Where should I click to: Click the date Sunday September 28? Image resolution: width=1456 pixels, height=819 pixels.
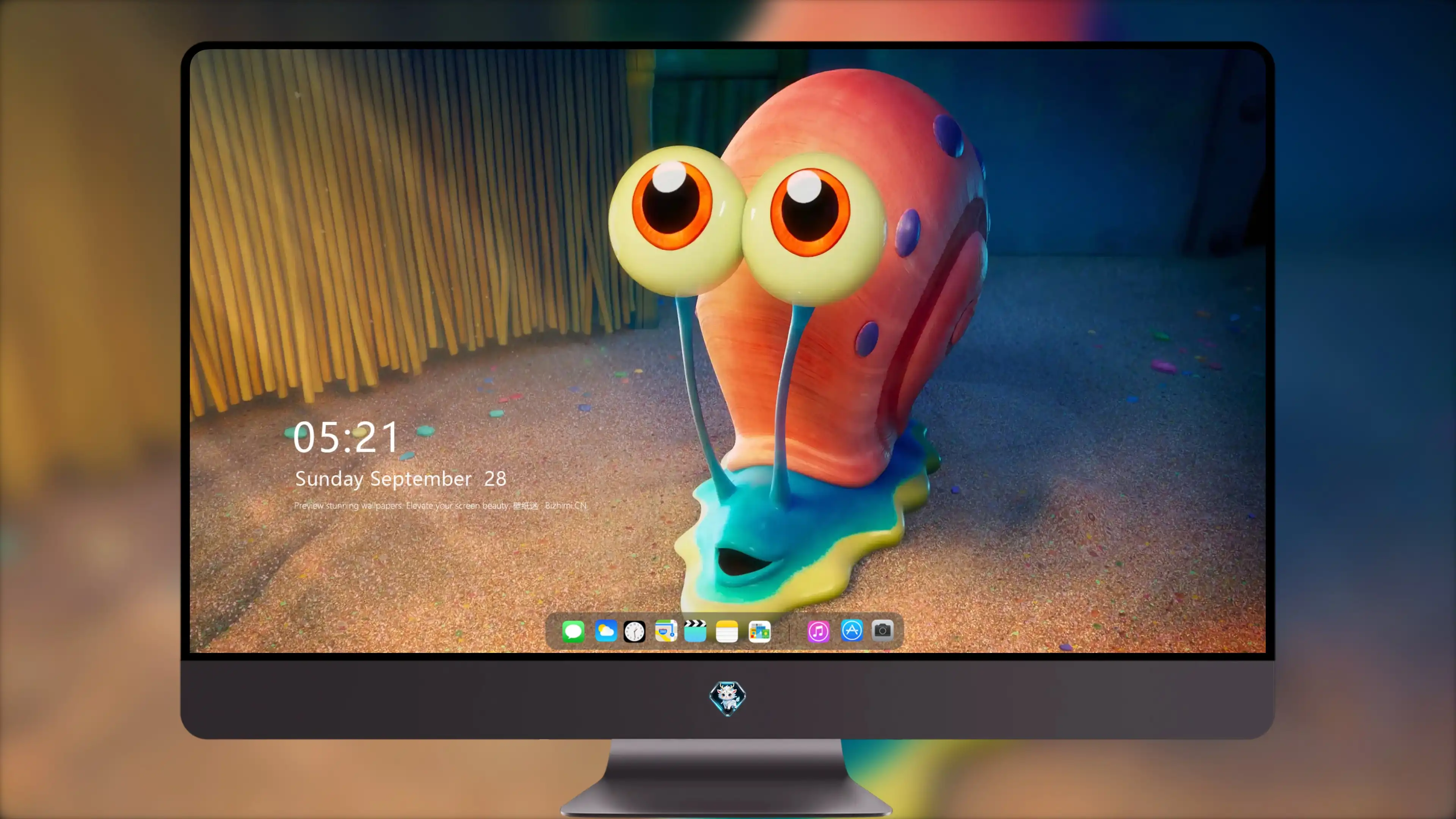click(401, 479)
